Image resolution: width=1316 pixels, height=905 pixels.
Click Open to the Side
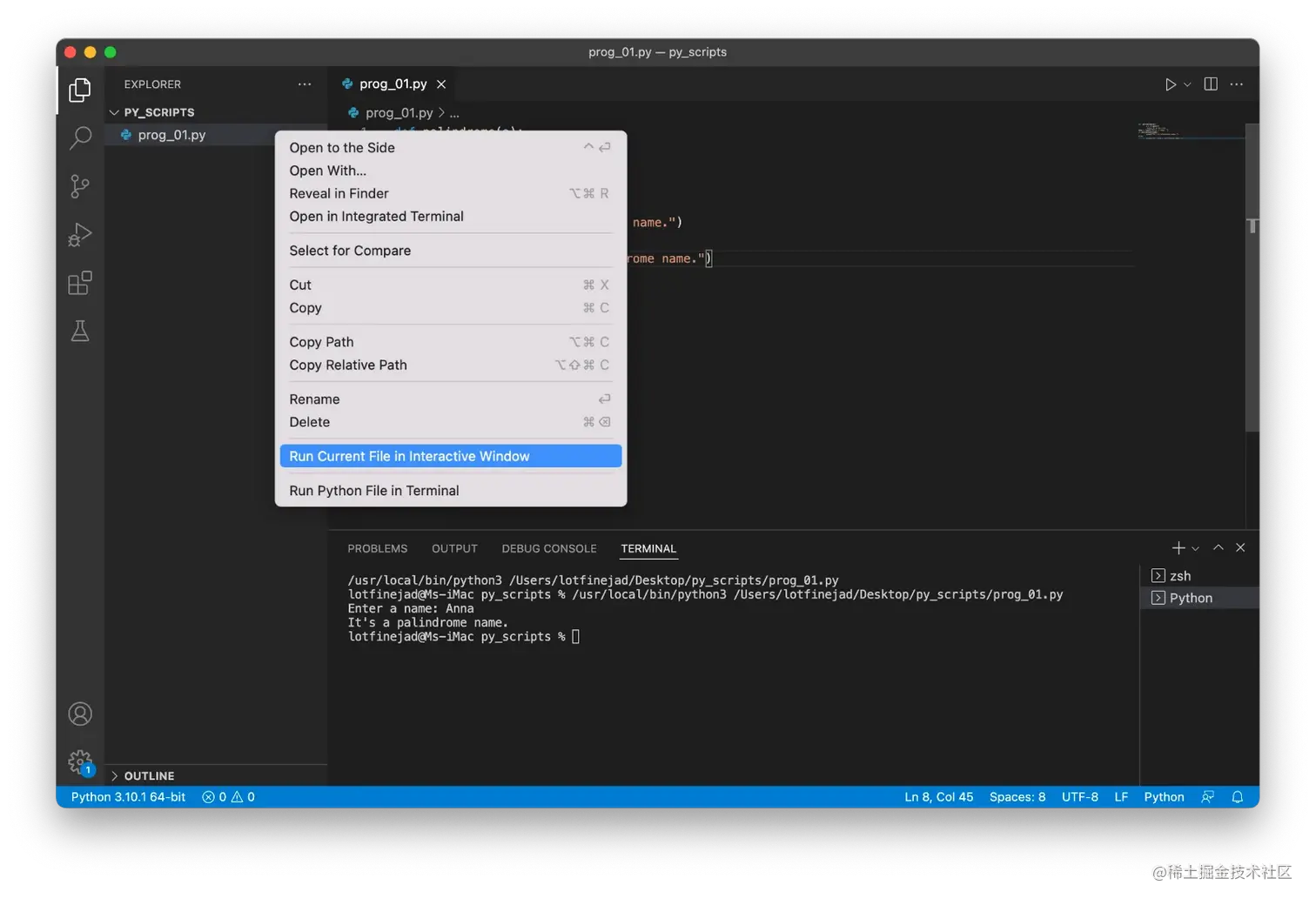coord(451,148)
